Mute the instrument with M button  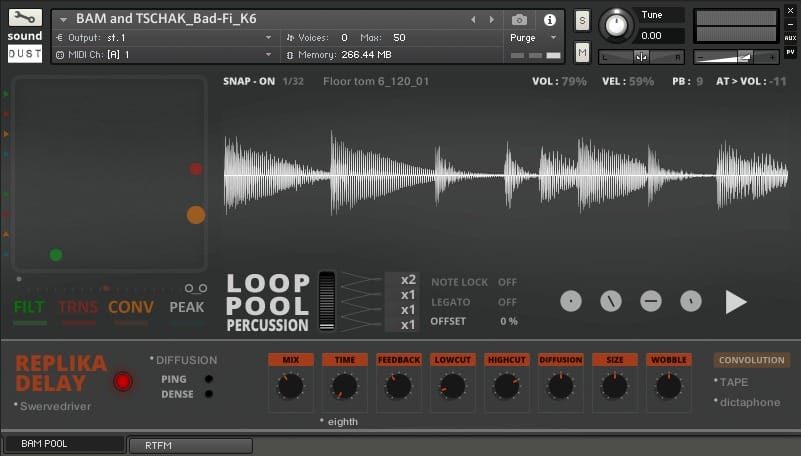[x=582, y=53]
